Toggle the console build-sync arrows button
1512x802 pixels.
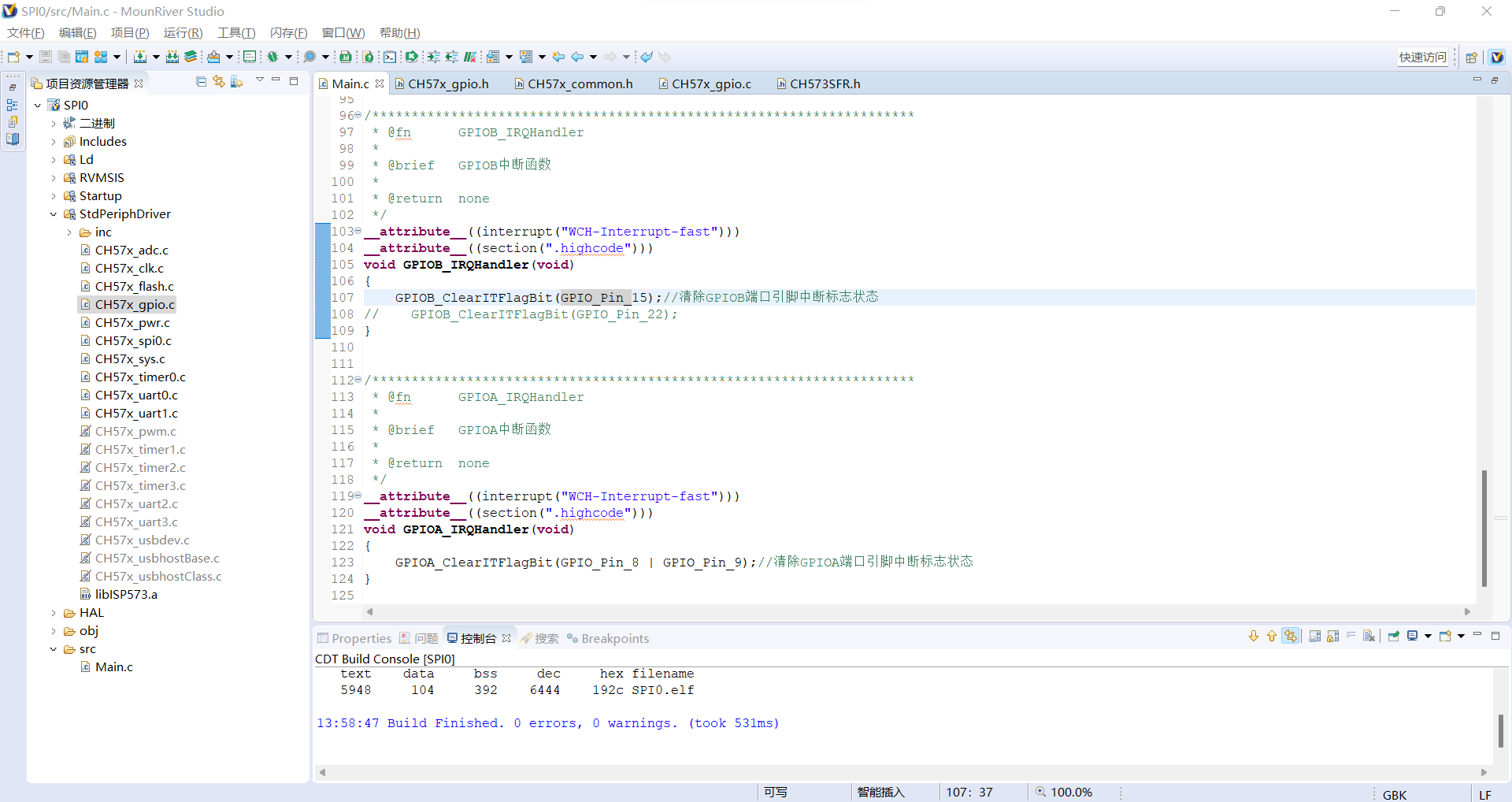pyautogui.click(x=1290, y=636)
